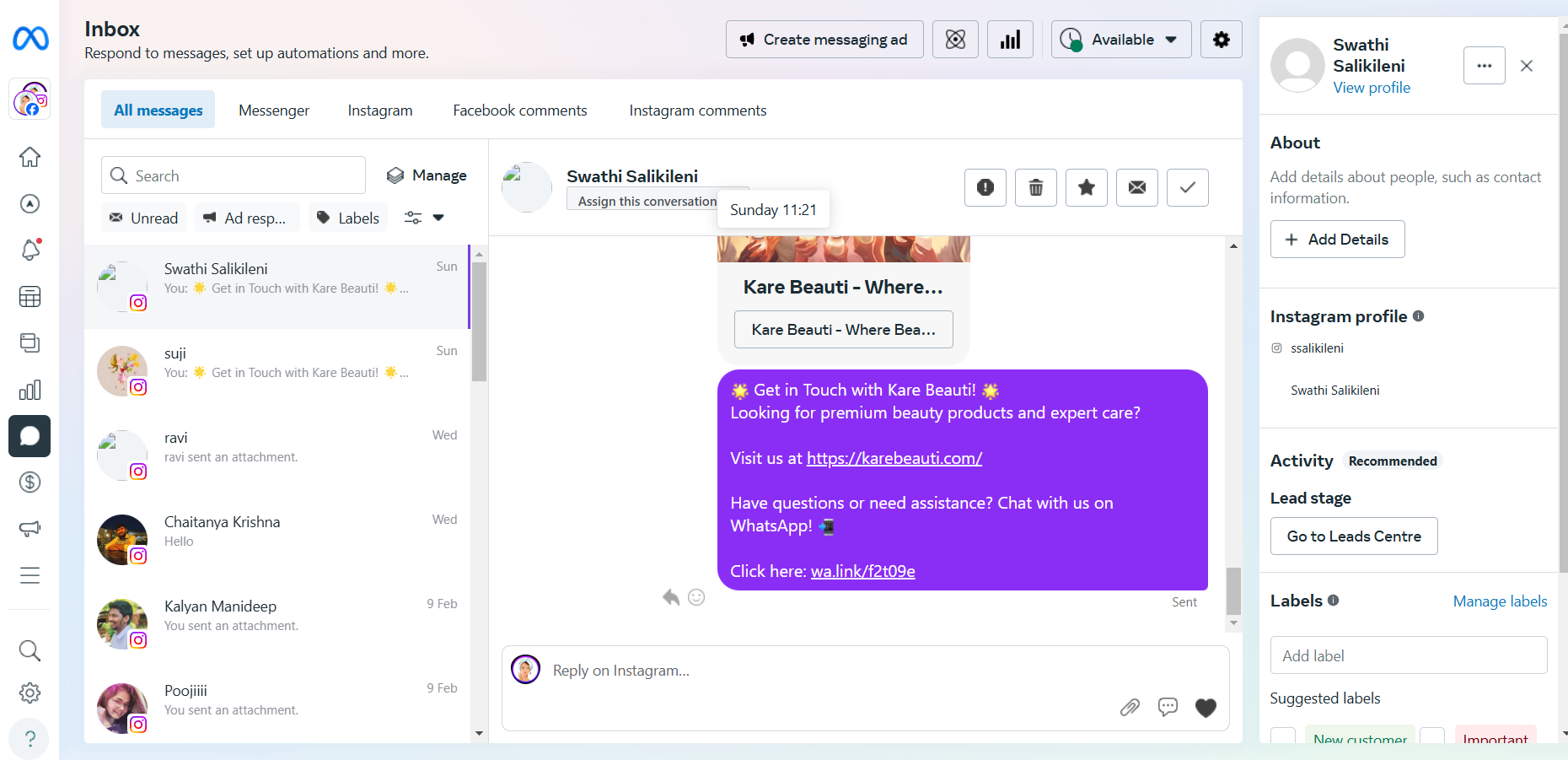Open saved replies speech bubble icon
The image size is (1568, 760).
[1168, 707]
